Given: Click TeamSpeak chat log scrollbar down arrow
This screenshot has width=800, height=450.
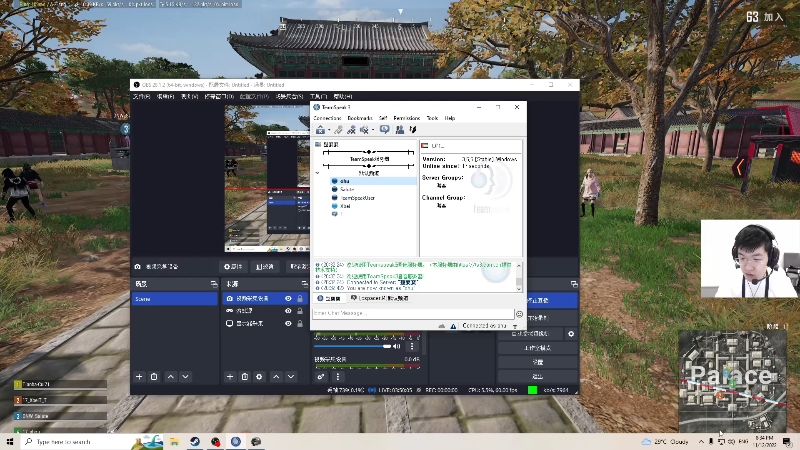Looking at the screenshot, I should point(519,289).
